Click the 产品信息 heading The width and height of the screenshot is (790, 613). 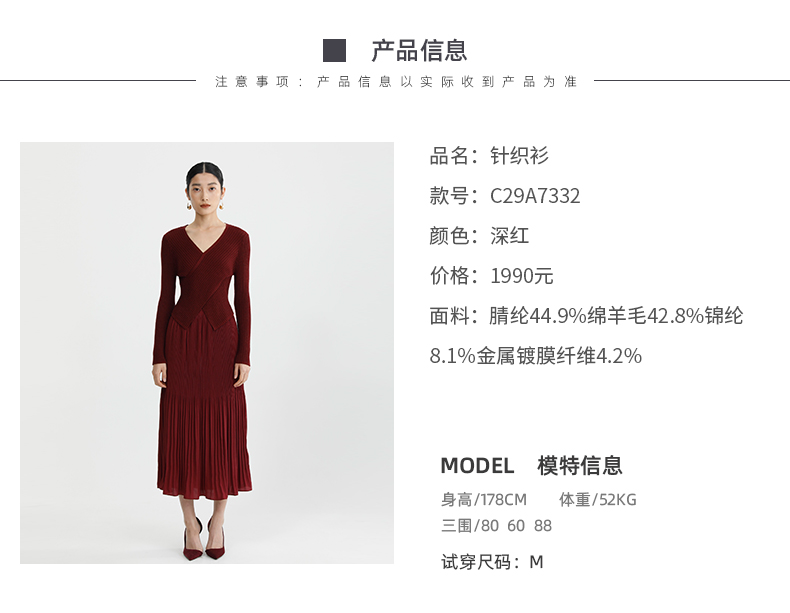click(419, 51)
